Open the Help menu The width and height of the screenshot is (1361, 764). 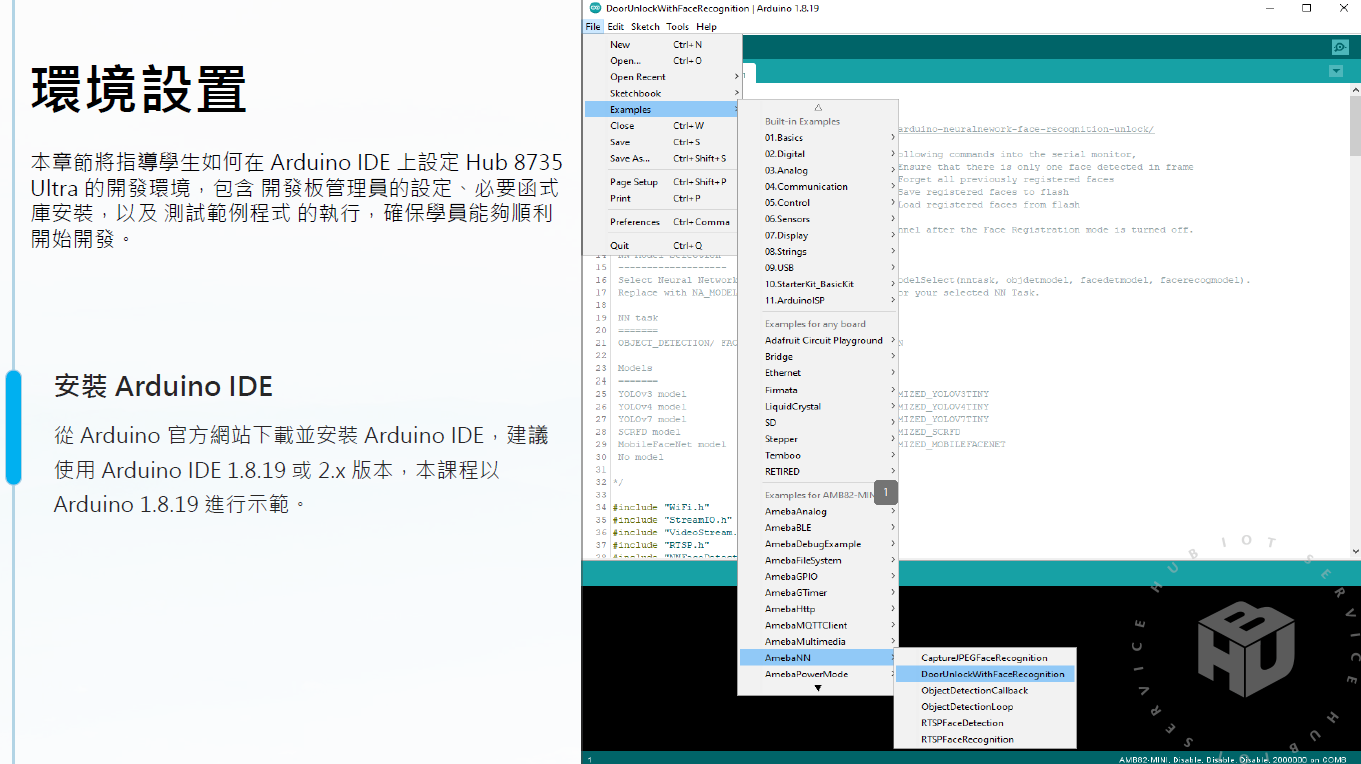706,27
